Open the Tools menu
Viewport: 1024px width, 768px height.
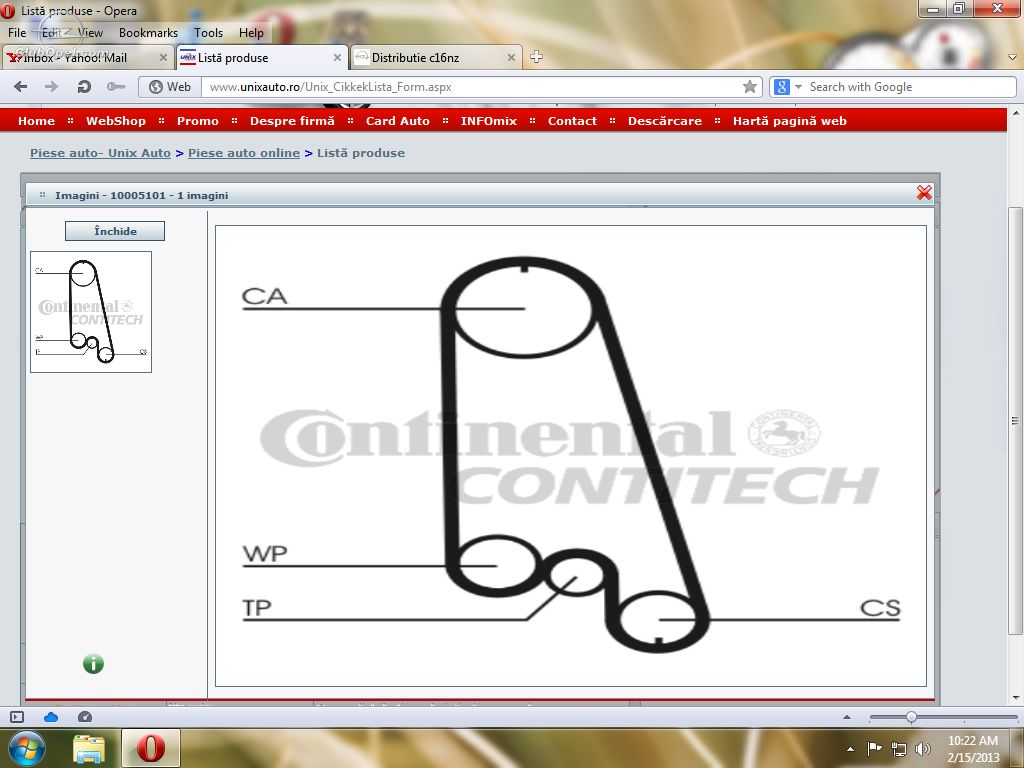(x=208, y=33)
